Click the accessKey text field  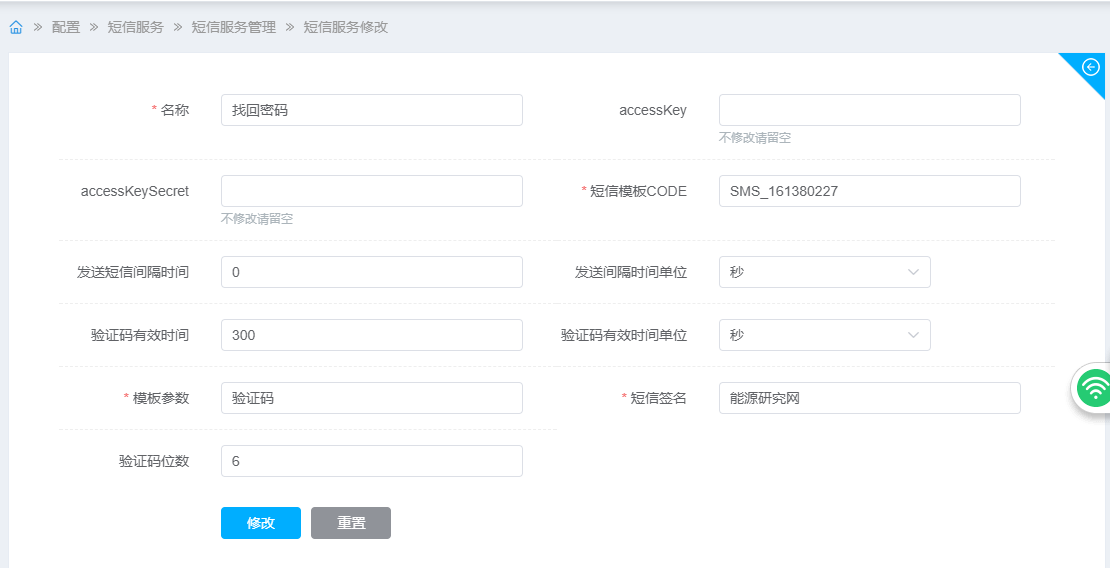point(869,110)
